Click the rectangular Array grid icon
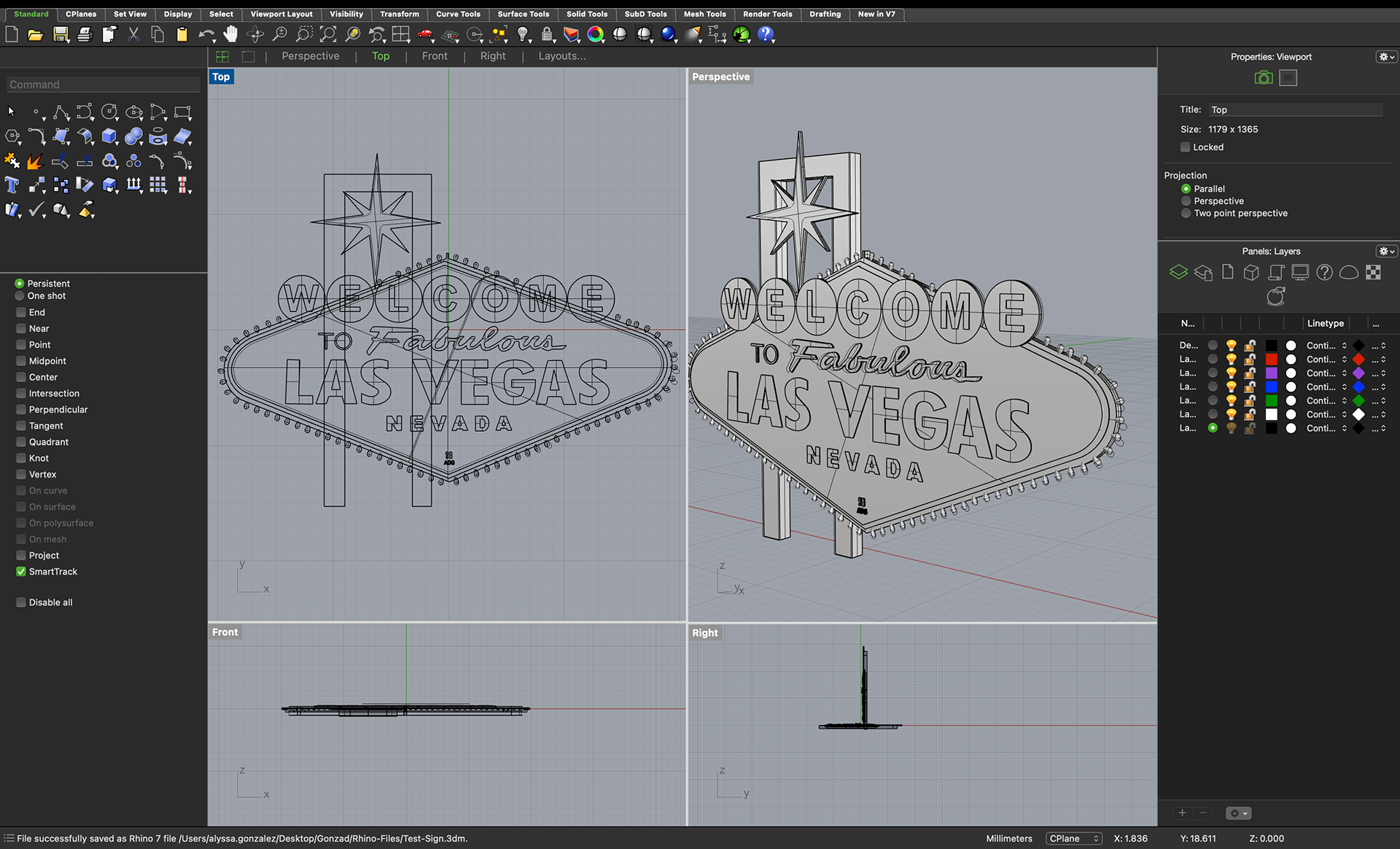Image resolution: width=1400 pixels, height=849 pixels. pyautogui.click(x=158, y=185)
